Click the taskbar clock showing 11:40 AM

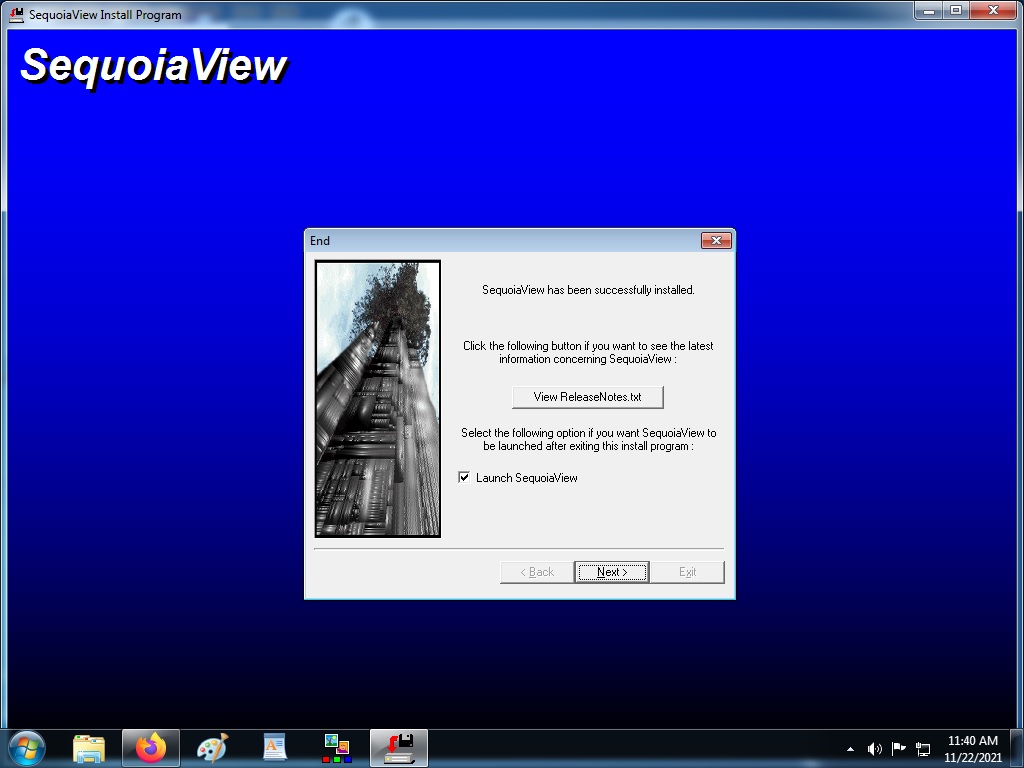(972, 749)
